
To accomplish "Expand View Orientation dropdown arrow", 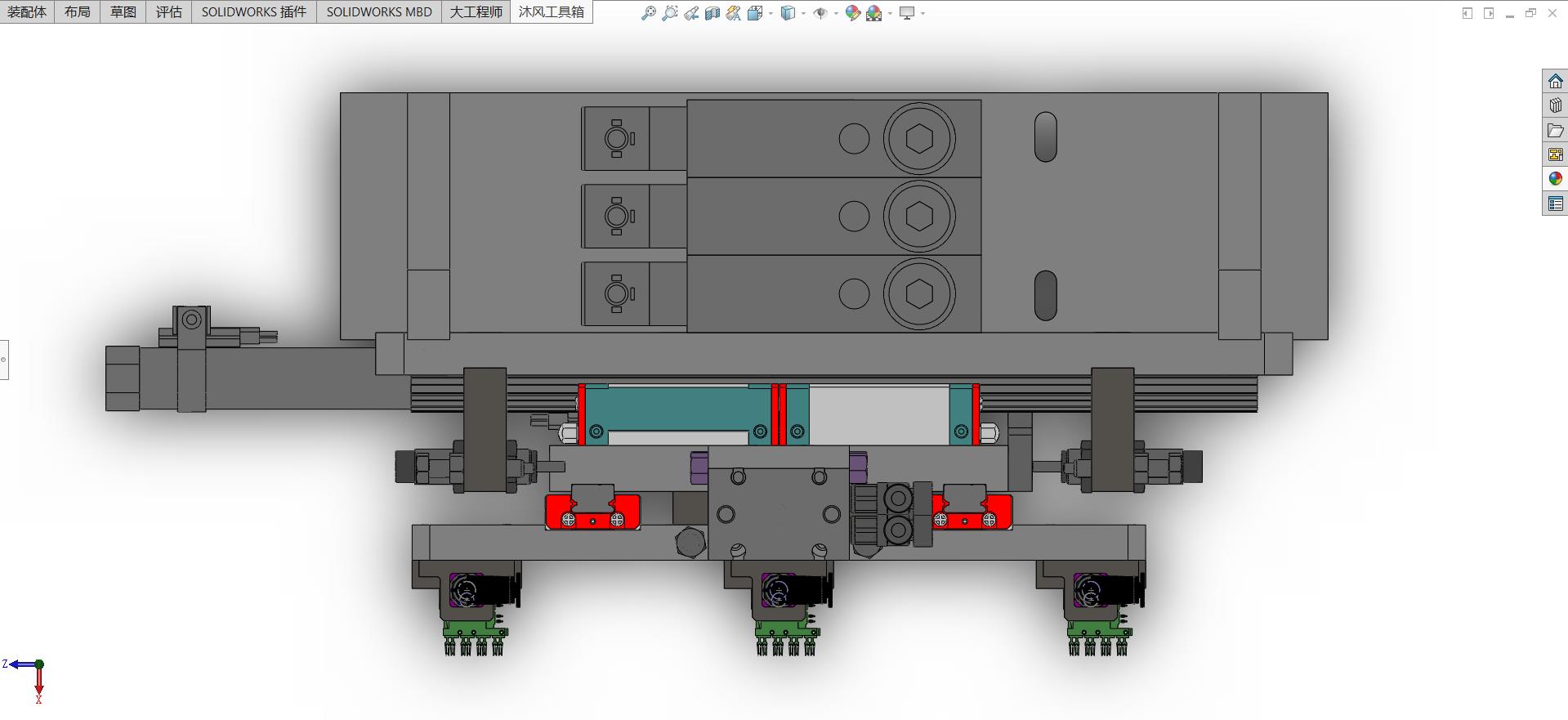I will 771,13.
